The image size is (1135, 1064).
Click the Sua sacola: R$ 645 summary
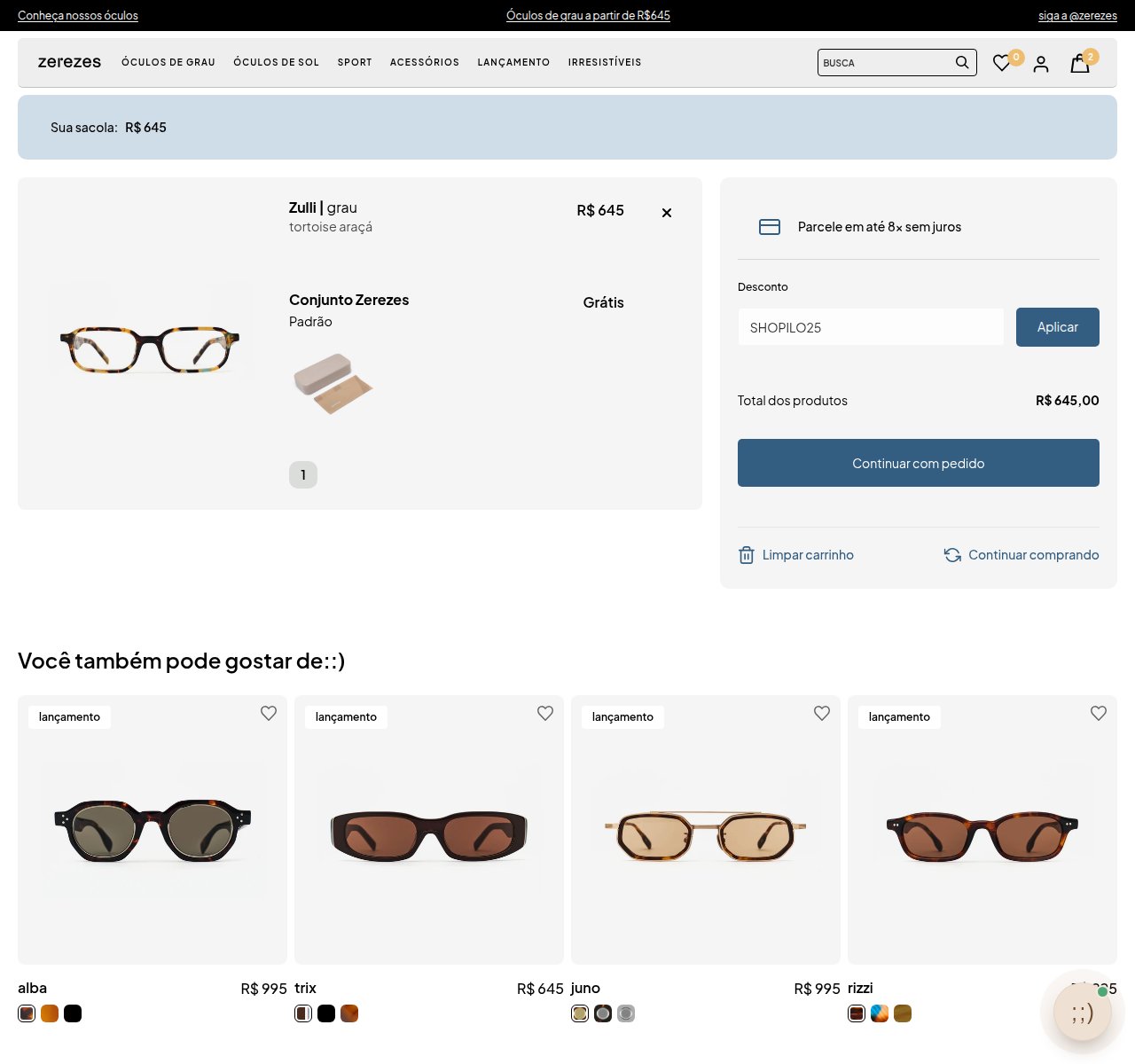(108, 128)
